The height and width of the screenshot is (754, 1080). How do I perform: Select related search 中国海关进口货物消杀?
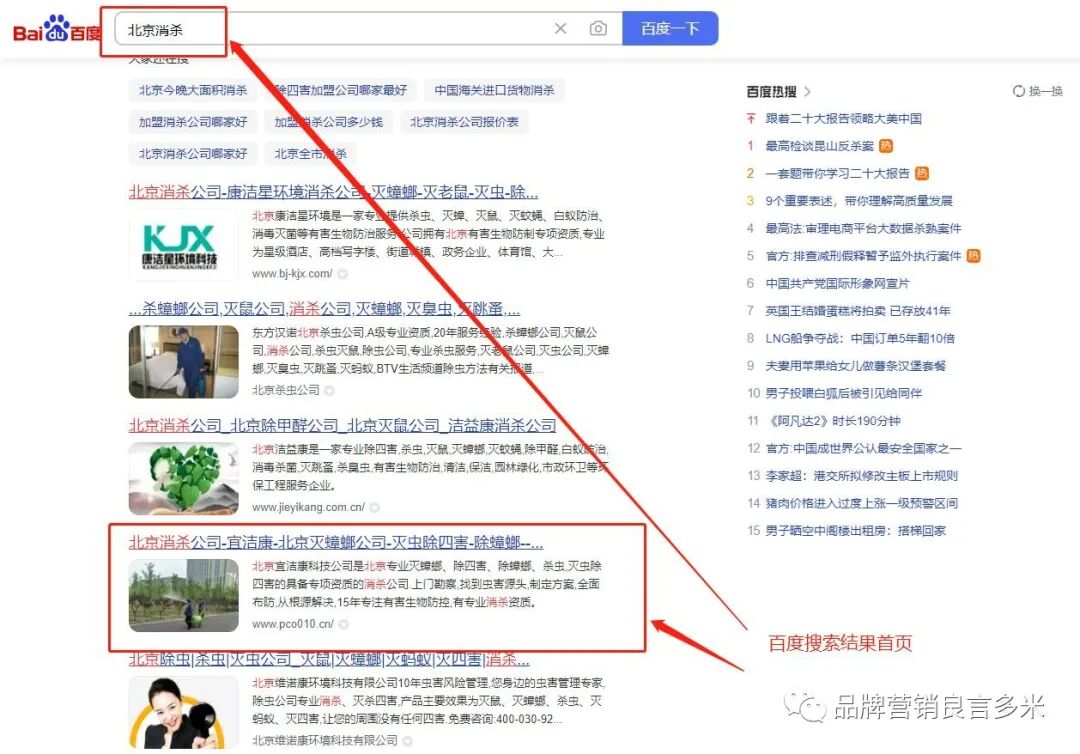click(x=494, y=90)
